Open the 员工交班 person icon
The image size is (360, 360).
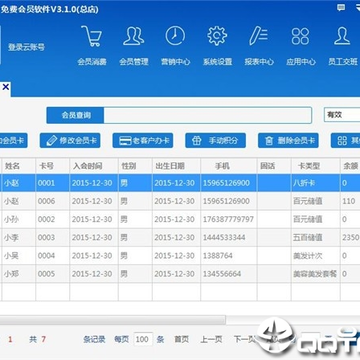pos(342,36)
